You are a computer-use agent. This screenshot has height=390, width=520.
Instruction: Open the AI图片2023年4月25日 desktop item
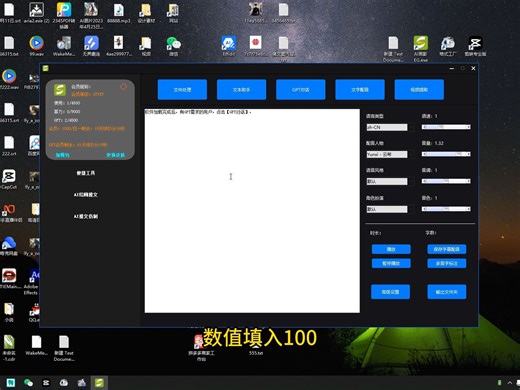tap(91, 15)
